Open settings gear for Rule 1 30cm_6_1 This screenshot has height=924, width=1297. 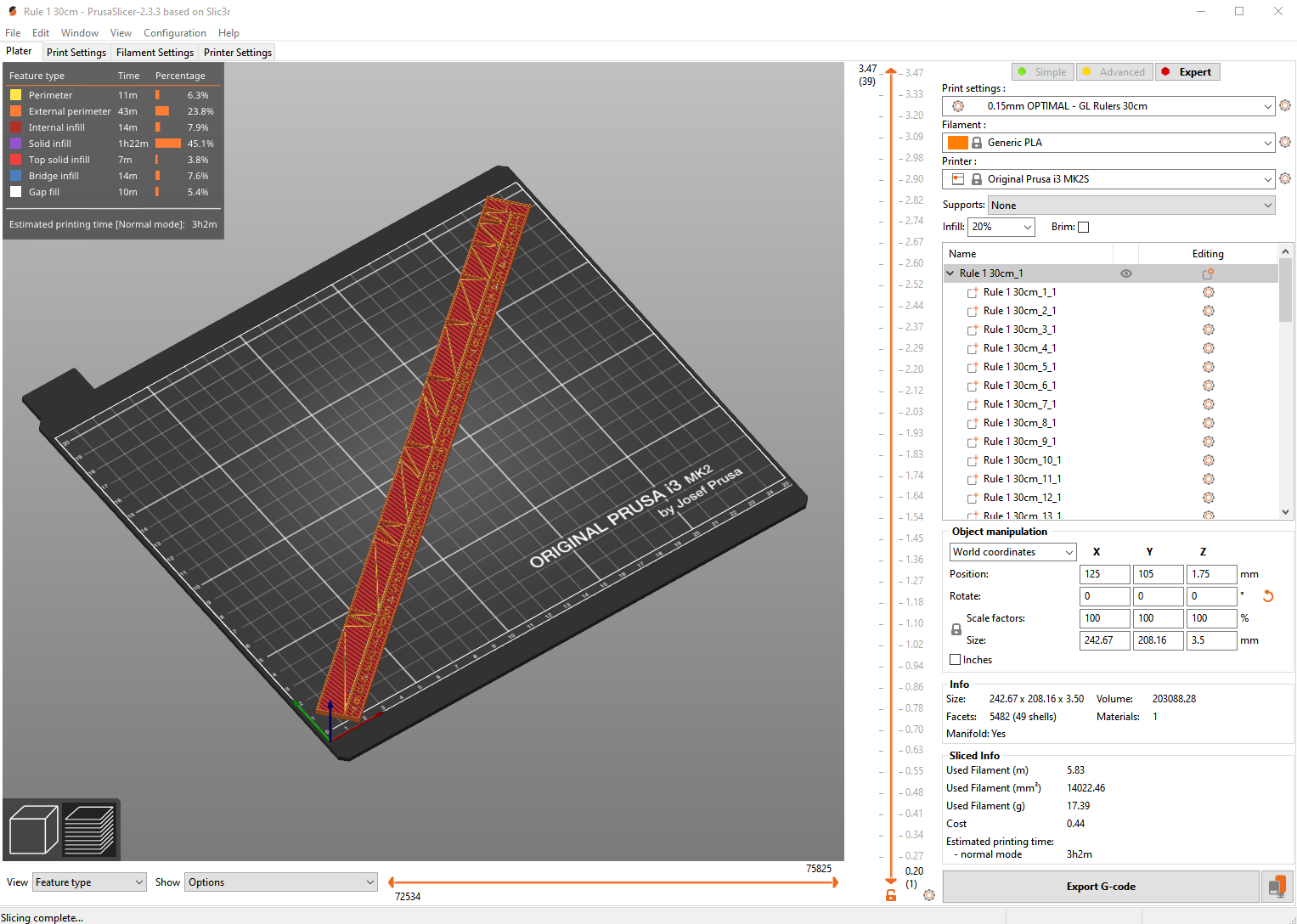(x=1208, y=386)
